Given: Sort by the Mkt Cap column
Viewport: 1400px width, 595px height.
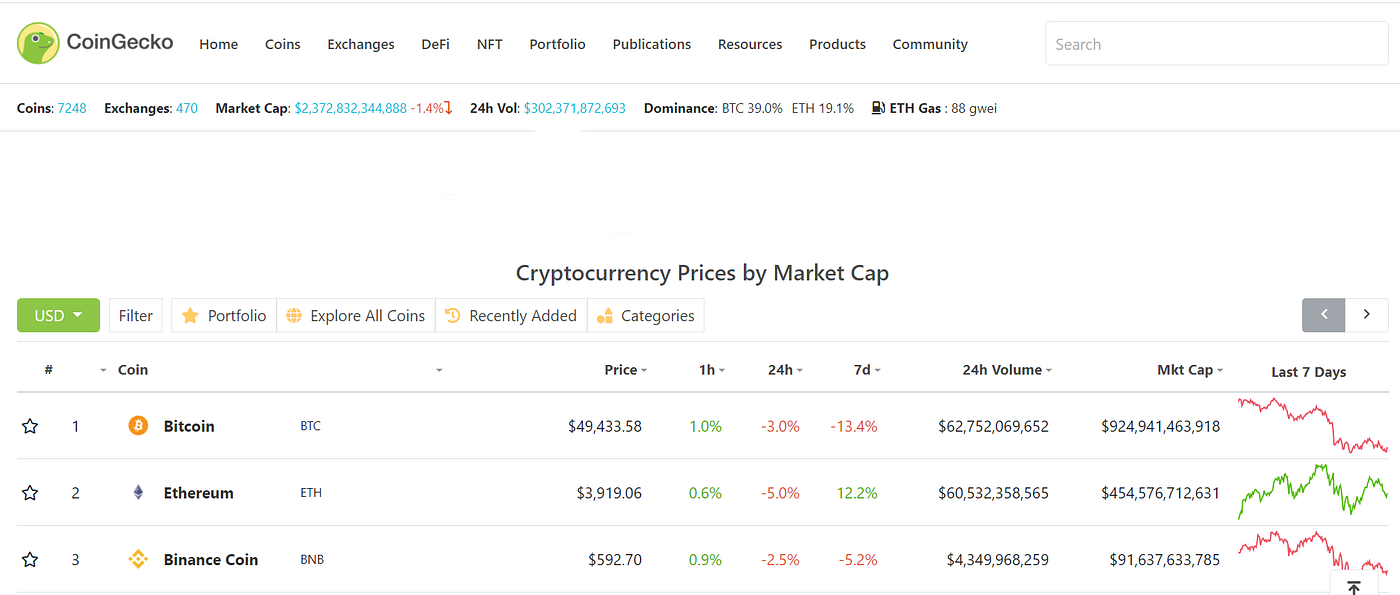Looking at the screenshot, I should pyautogui.click(x=1190, y=370).
